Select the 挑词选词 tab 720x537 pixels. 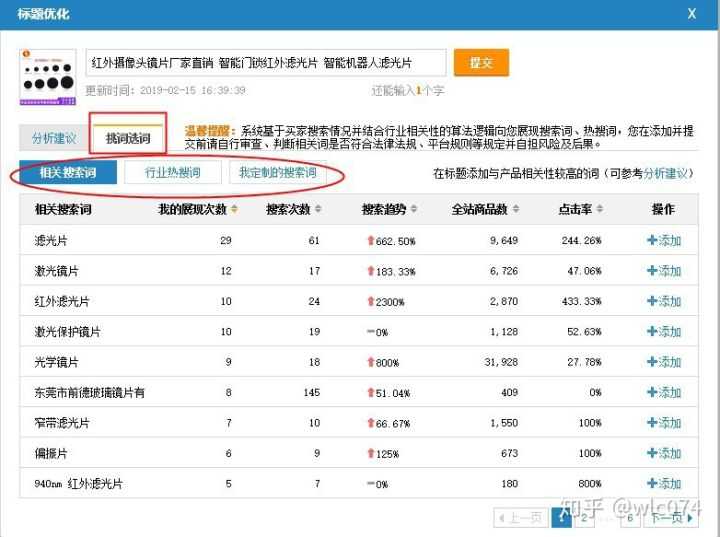(128, 138)
